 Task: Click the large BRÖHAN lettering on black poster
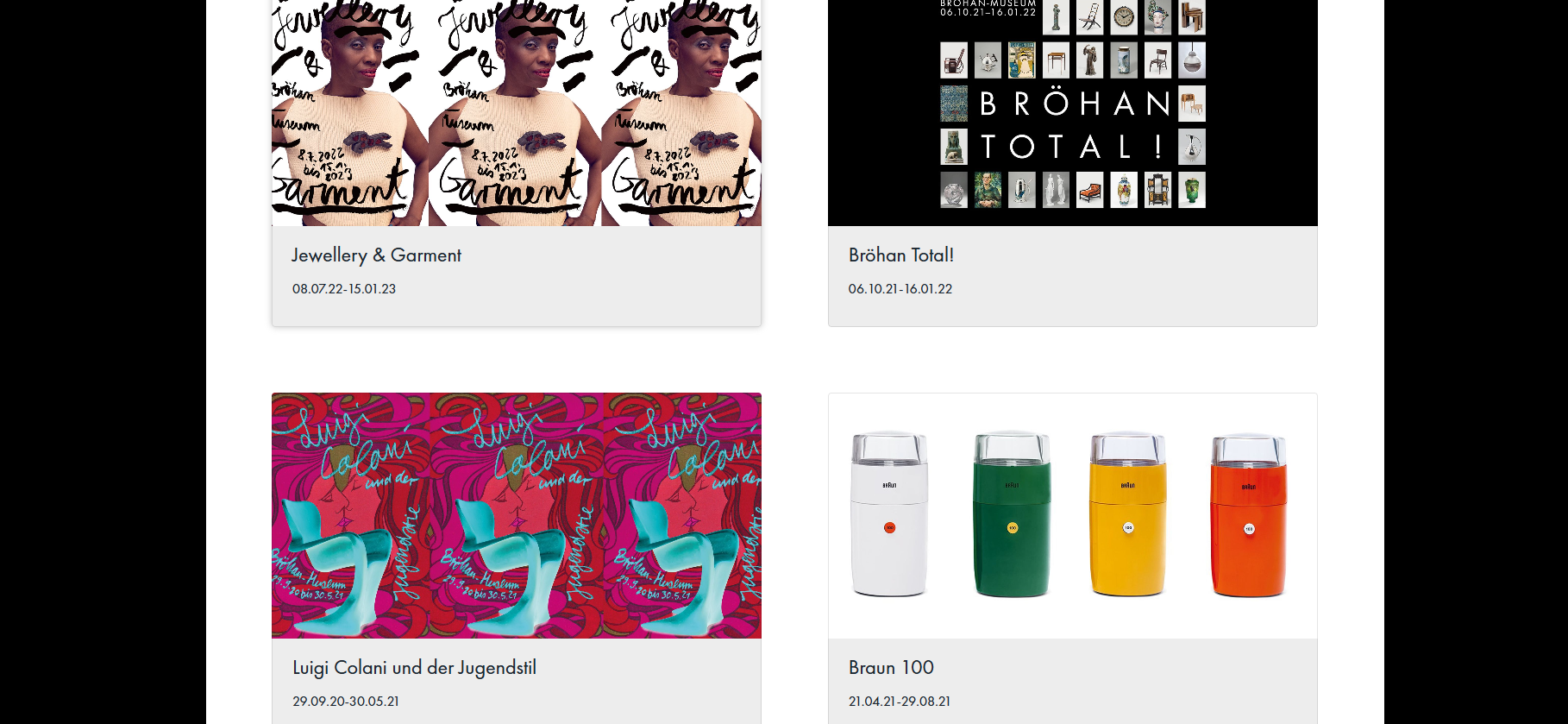[x=1075, y=104]
